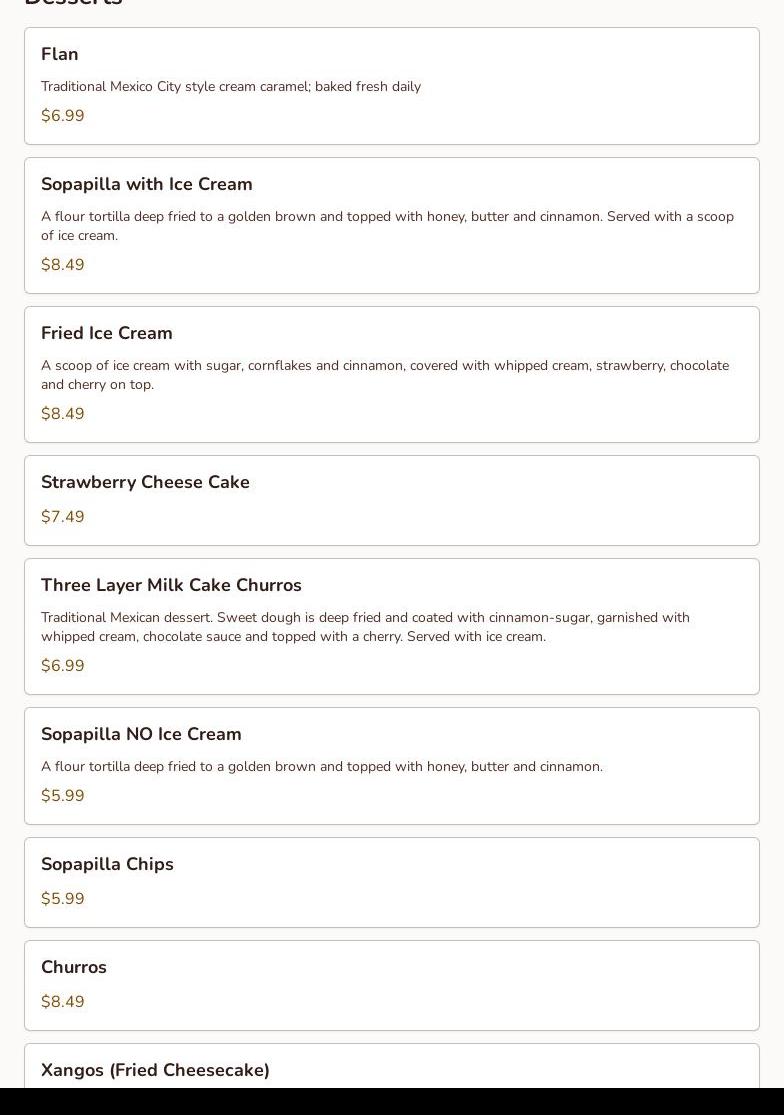Click the Flan description text
The height and width of the screenshot is (1115, 784).
pyautogui.click(x=231, y=87)
